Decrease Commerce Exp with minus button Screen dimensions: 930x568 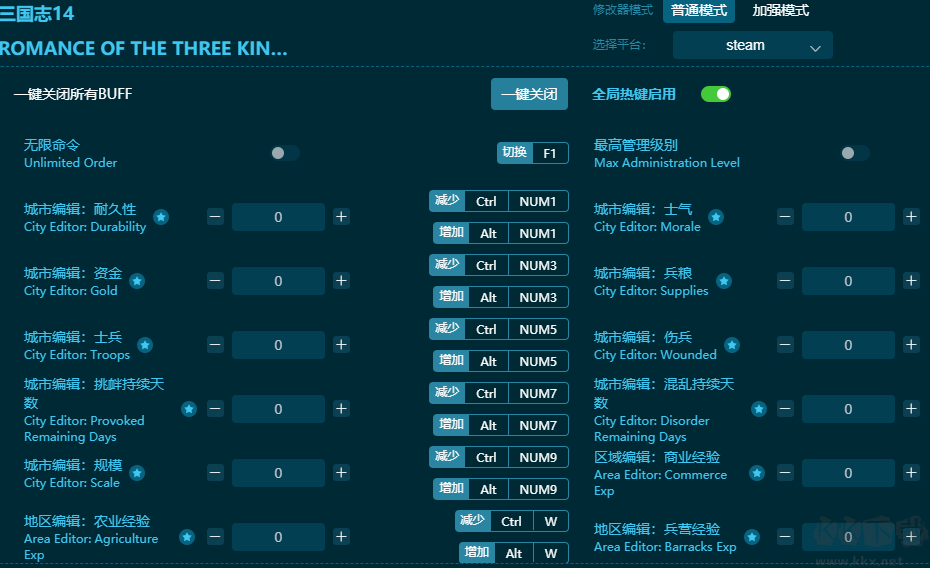click(x=785, y=473)
